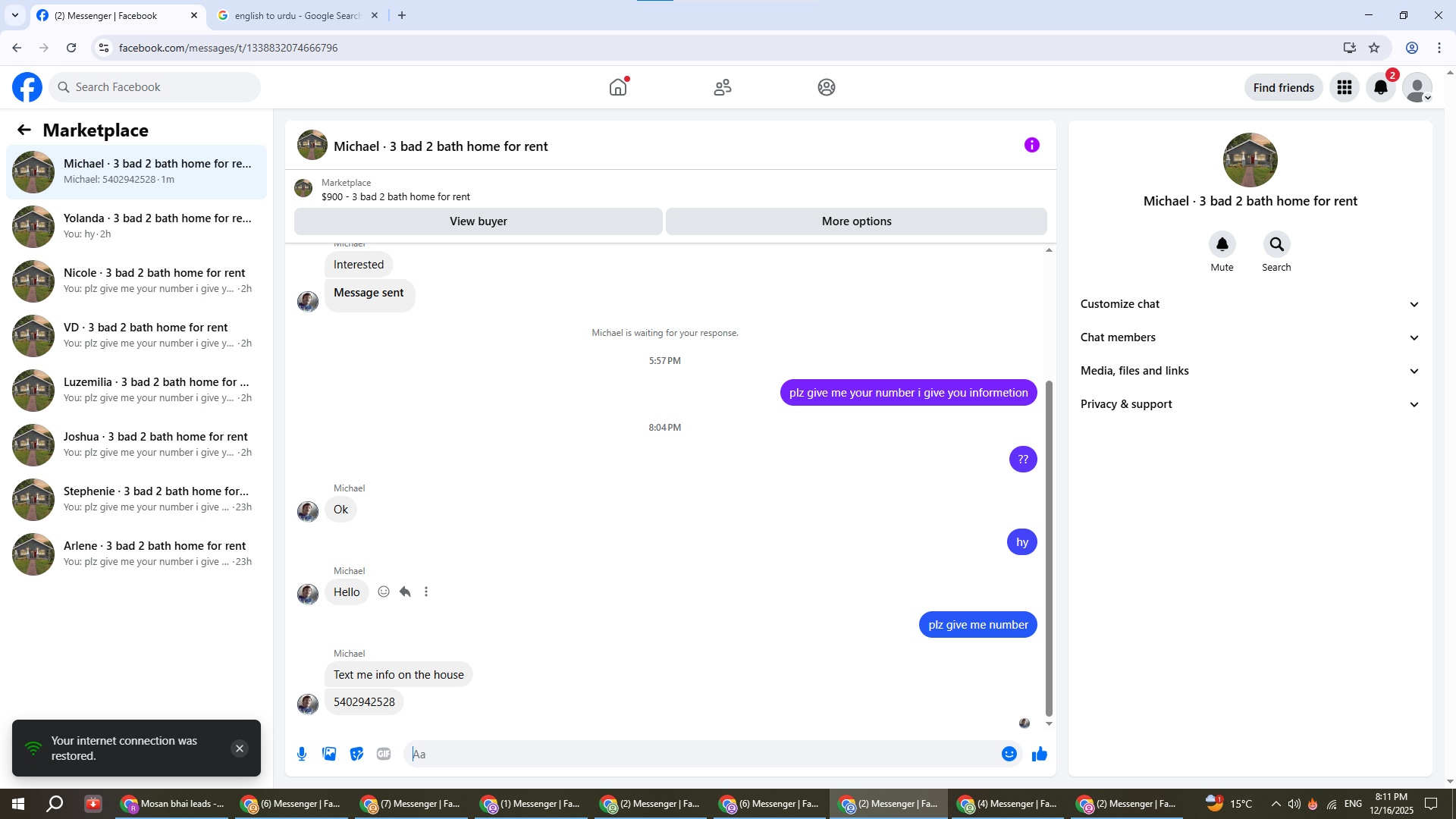Screen dimensions: 1456x819
Task: Expand Media, files and links section
Action: pos(1250,371)
